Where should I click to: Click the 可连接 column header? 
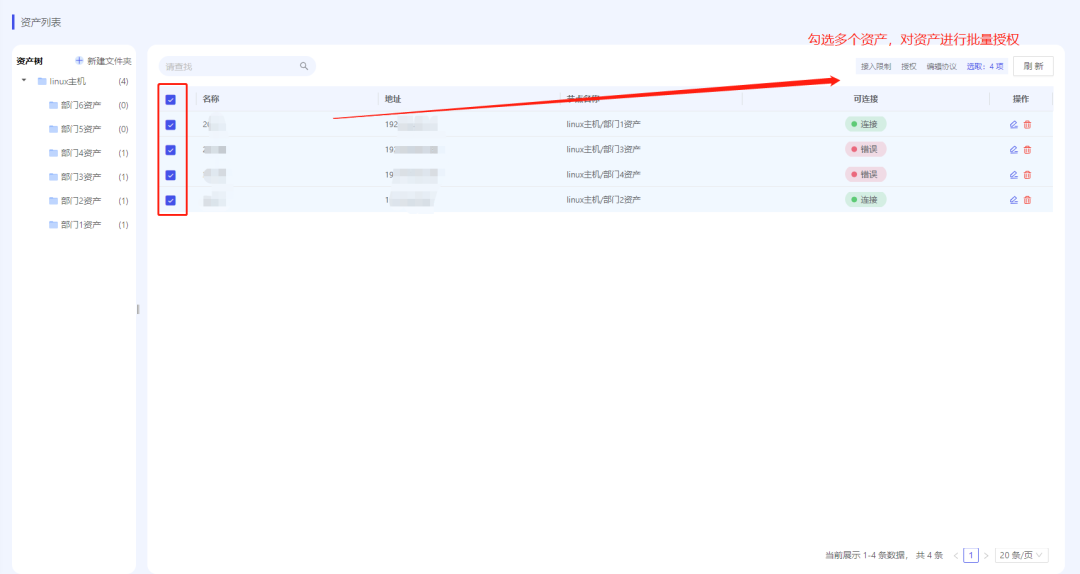866,99
